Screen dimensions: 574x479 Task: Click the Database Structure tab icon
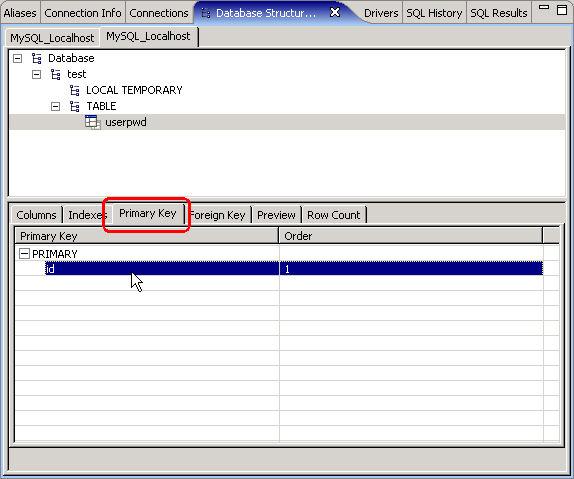pos(206,13)
